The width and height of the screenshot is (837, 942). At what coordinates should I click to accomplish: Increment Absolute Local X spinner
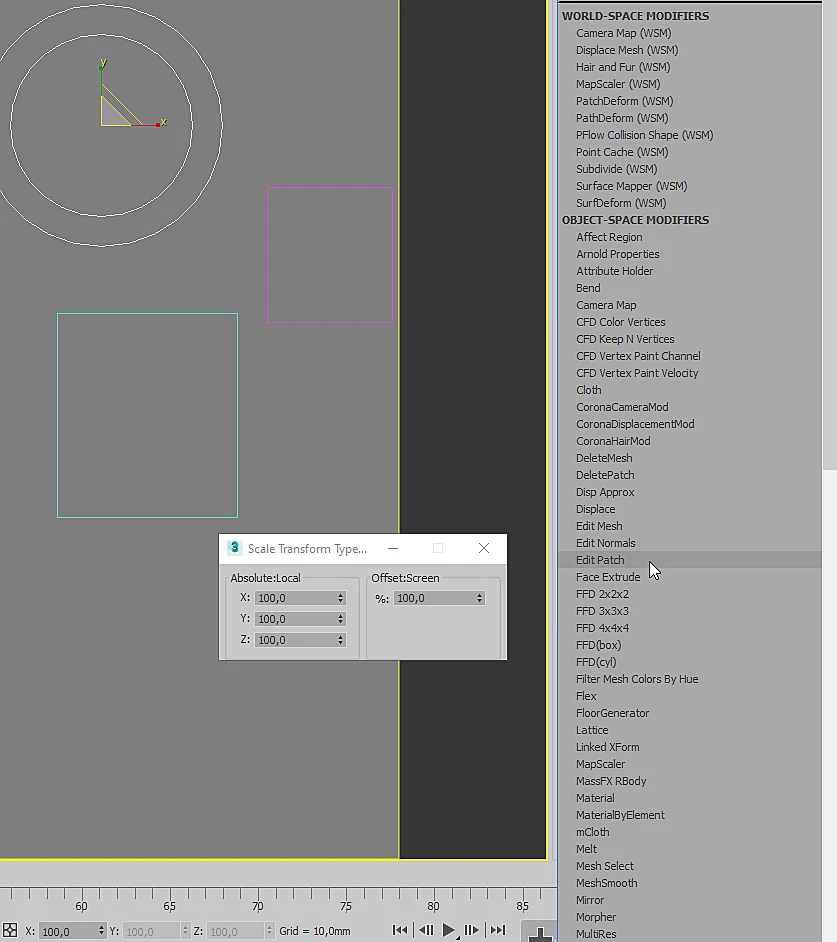[x=340, y=595]
